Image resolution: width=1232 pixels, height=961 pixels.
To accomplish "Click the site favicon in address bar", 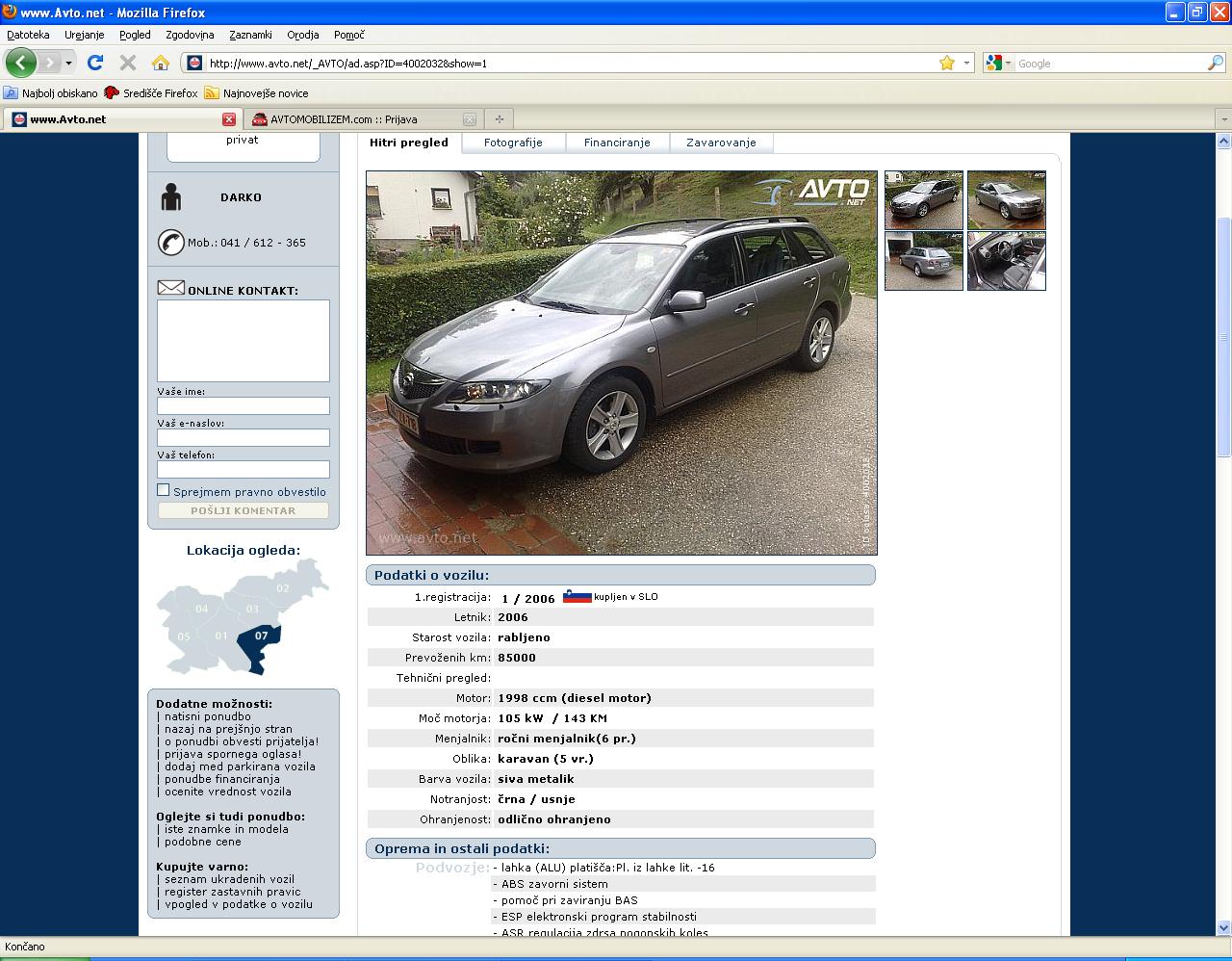I will click(x=194, y=63).
